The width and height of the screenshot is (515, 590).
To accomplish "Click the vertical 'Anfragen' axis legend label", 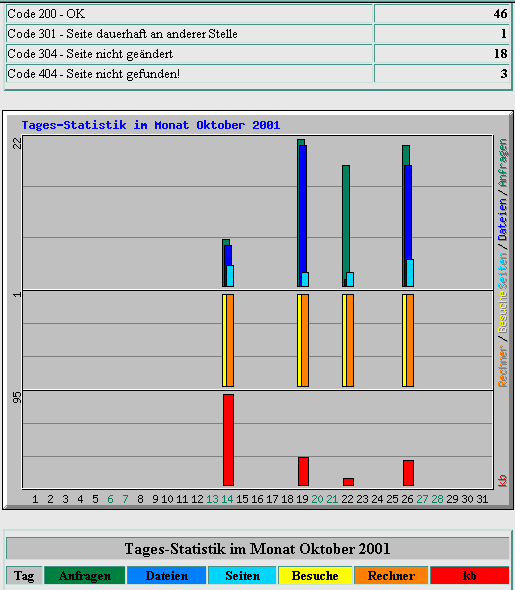I will pyautogui.click(x=503, y=163).
